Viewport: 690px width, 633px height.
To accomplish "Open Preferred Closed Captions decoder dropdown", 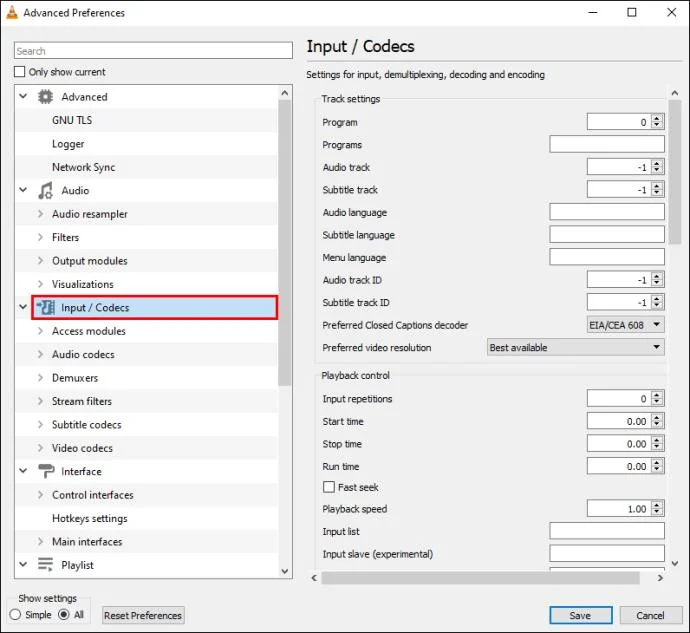I will click(x=625, y=325).
